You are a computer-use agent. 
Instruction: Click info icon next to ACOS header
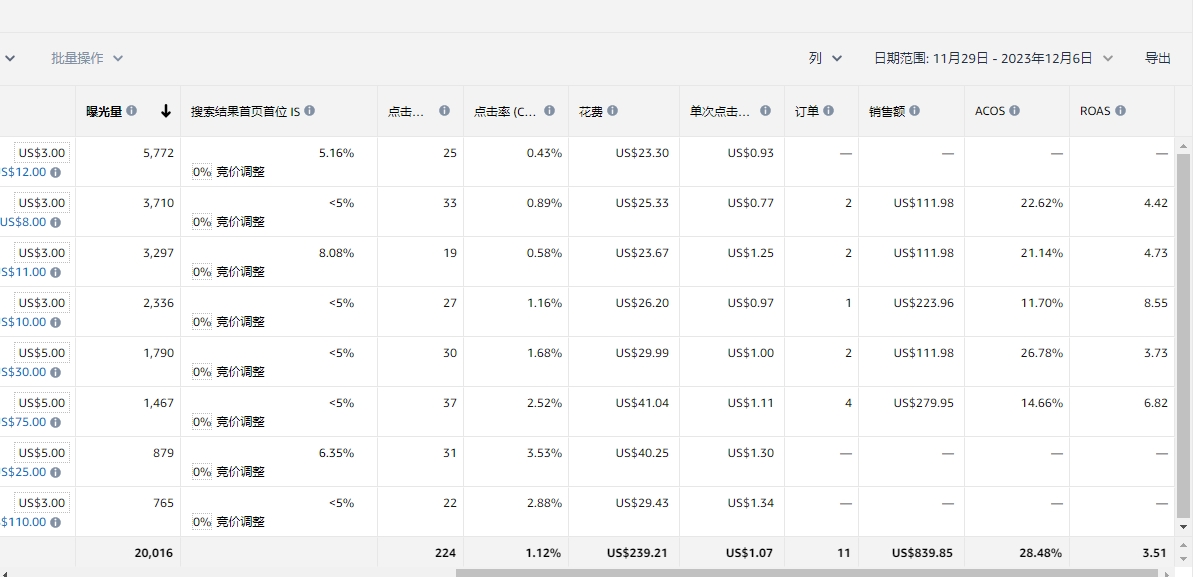(x=1014, y=110)
